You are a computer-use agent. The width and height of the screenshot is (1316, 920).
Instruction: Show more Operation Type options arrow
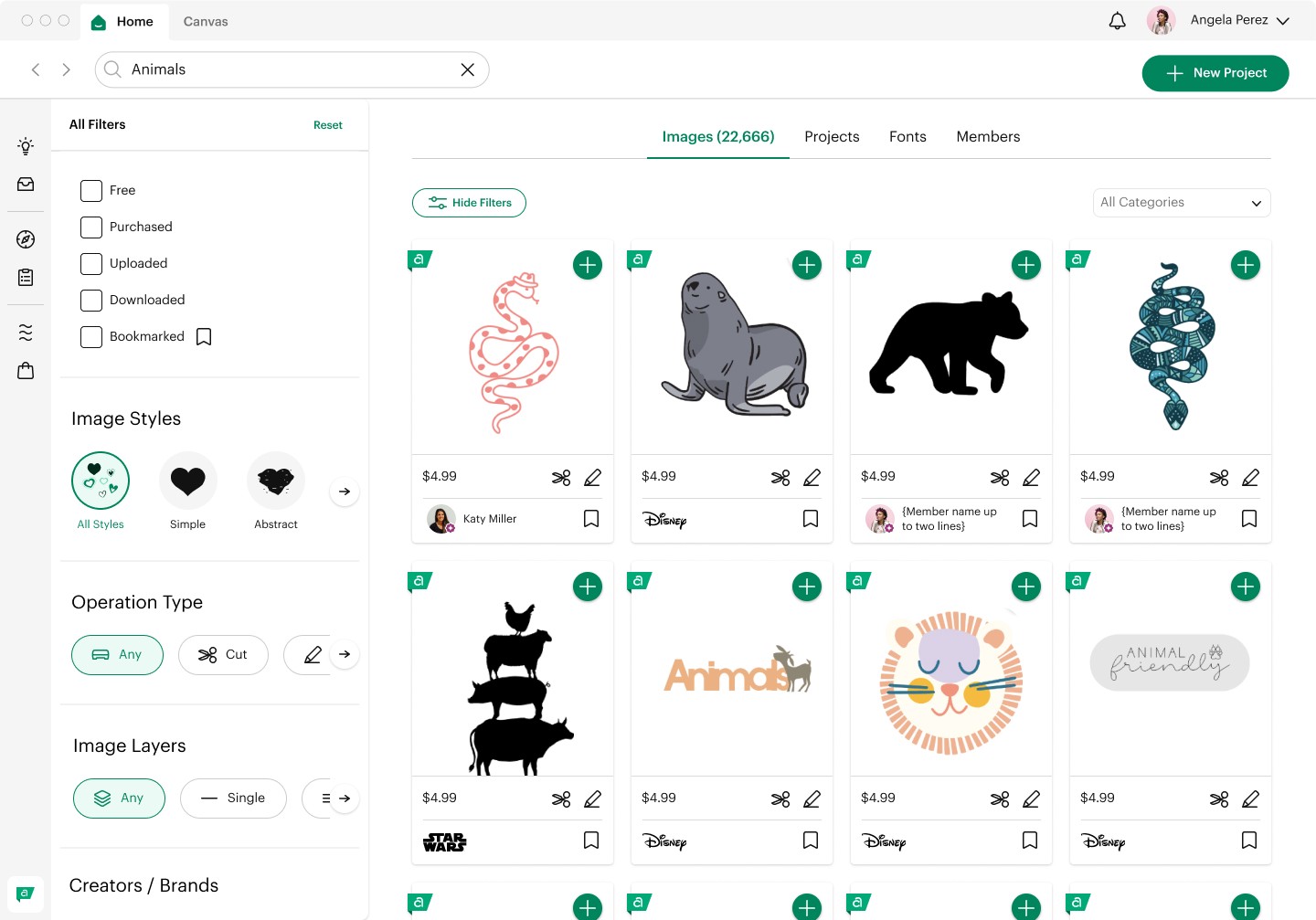(x=345, y=654)
